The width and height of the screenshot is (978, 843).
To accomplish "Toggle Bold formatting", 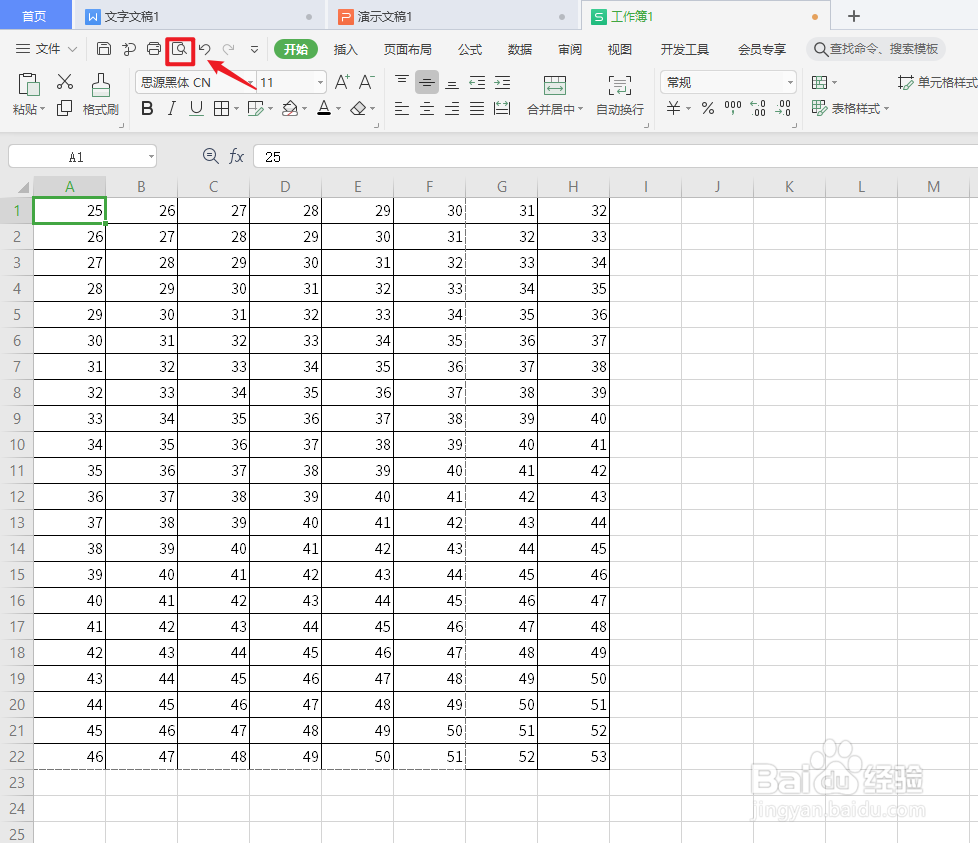I will (147, 108).
